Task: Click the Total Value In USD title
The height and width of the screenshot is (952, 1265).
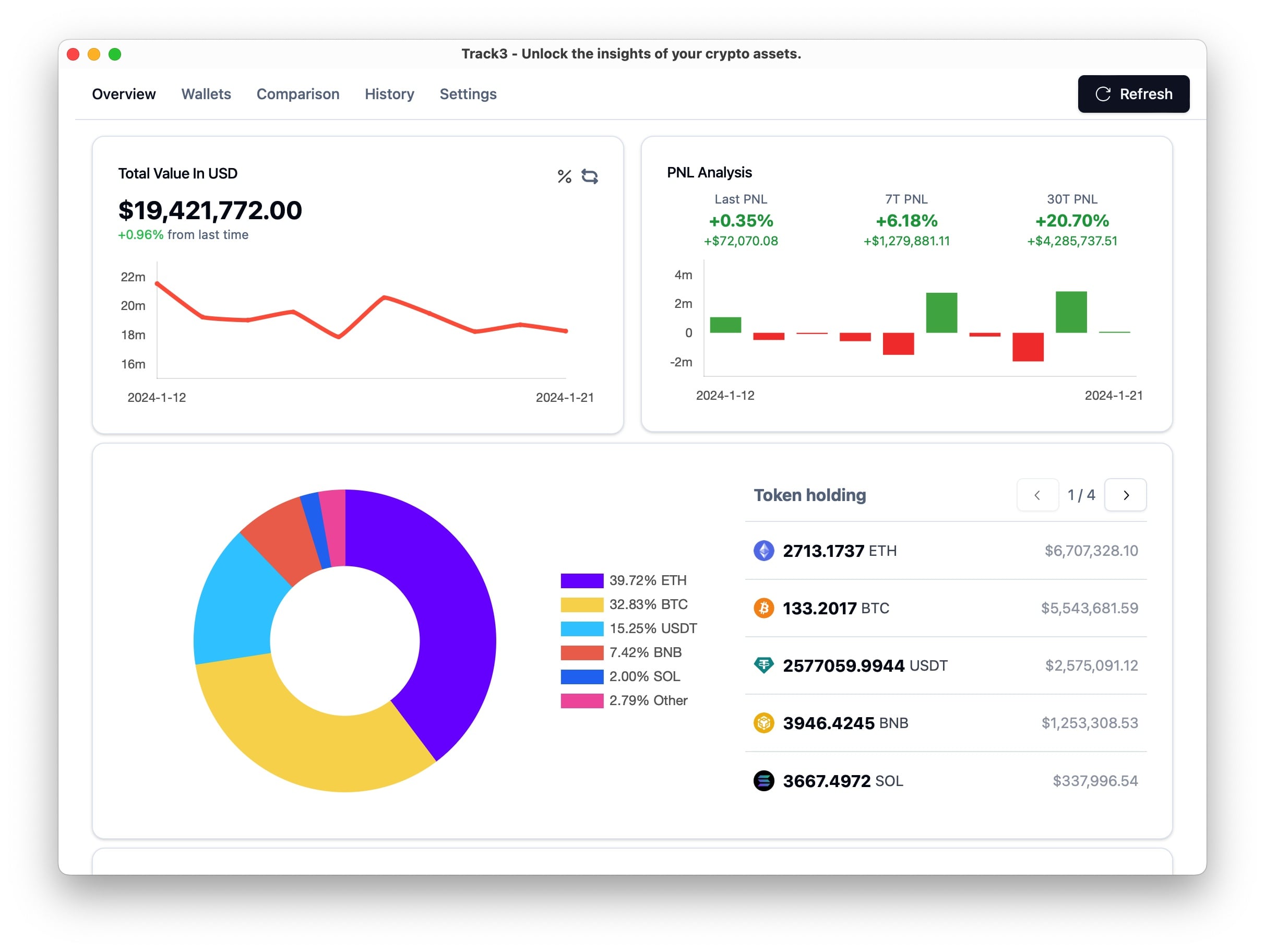Action: point(178,173)
